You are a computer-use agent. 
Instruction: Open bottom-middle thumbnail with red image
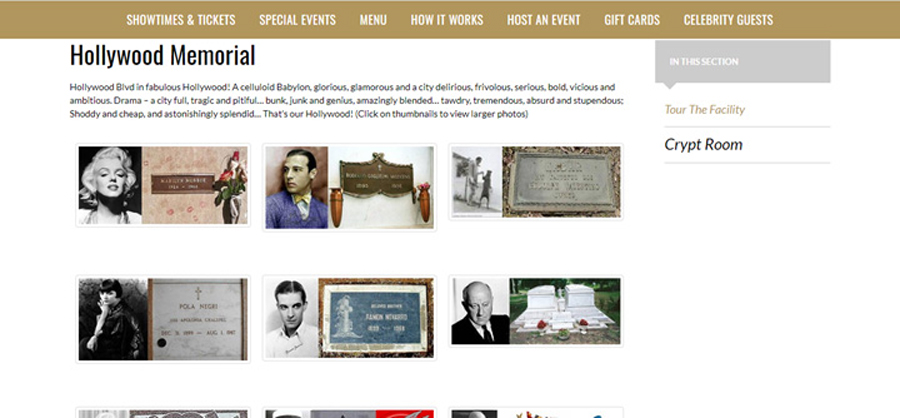click(x=350, y=413)
